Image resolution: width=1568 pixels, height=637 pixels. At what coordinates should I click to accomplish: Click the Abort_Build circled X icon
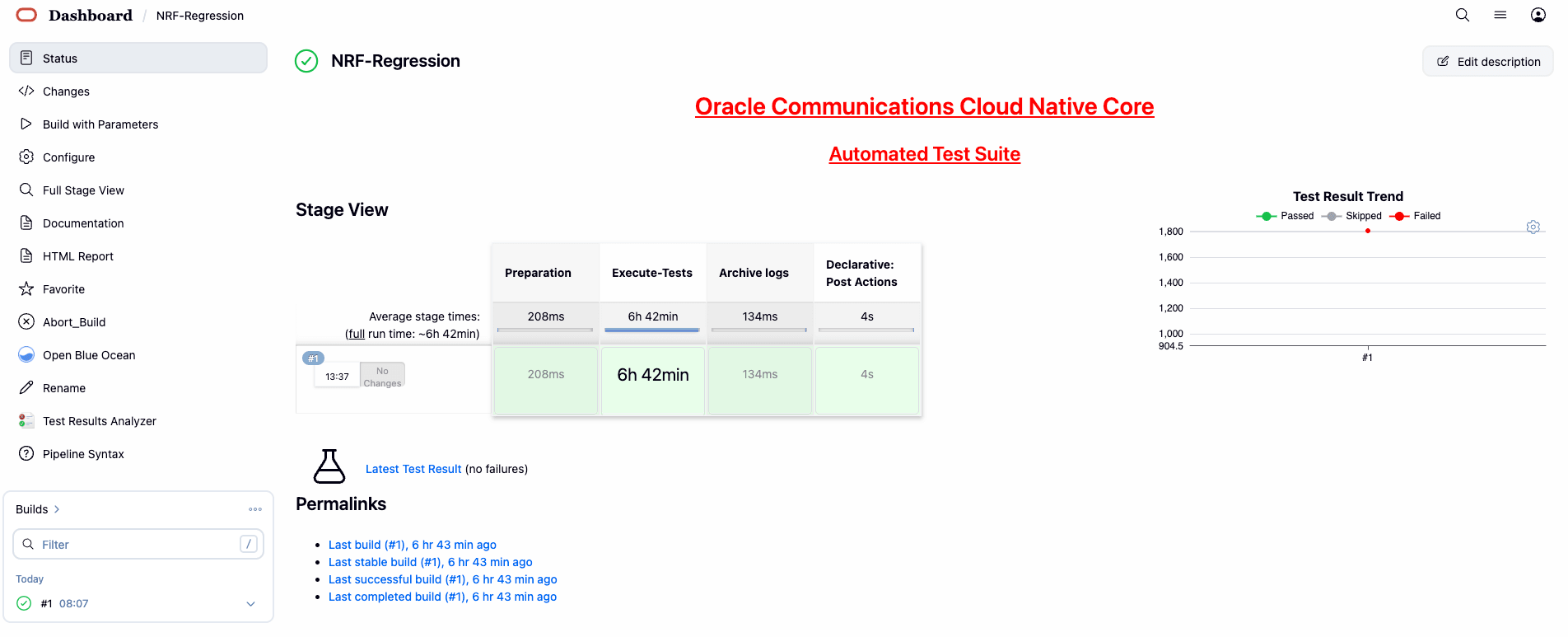tap(26, 321)
